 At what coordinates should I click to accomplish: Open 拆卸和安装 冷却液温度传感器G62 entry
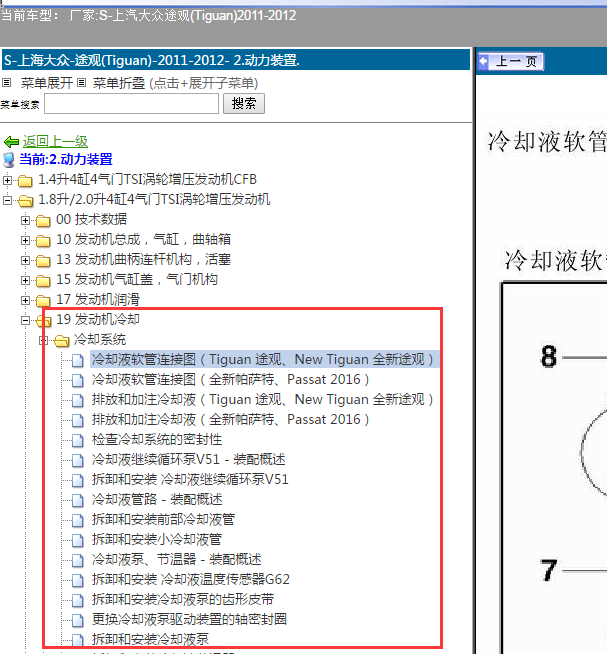point(191,580)
